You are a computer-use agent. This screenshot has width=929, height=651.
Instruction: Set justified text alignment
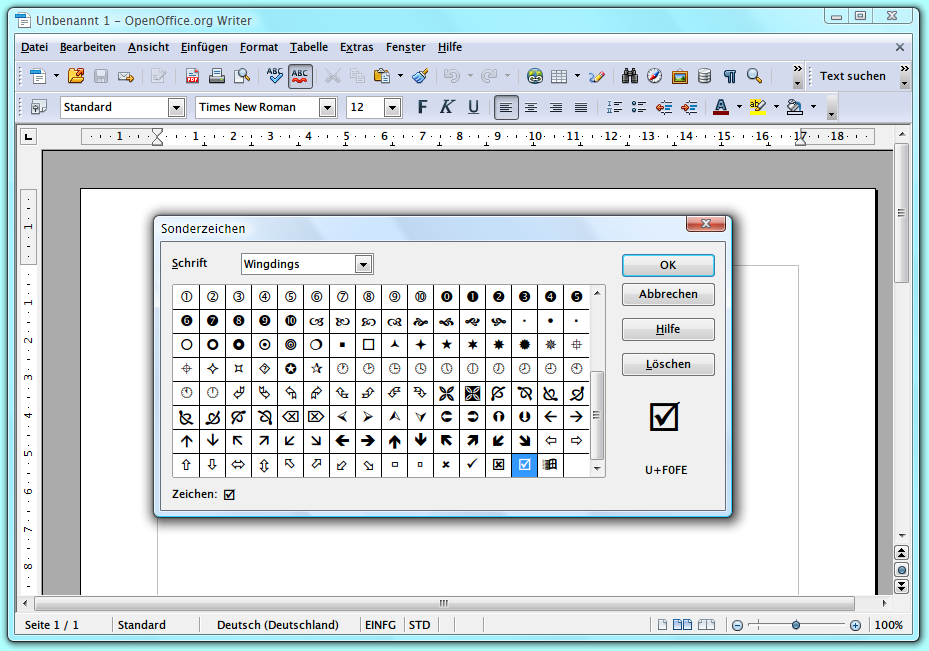[581, 107]
